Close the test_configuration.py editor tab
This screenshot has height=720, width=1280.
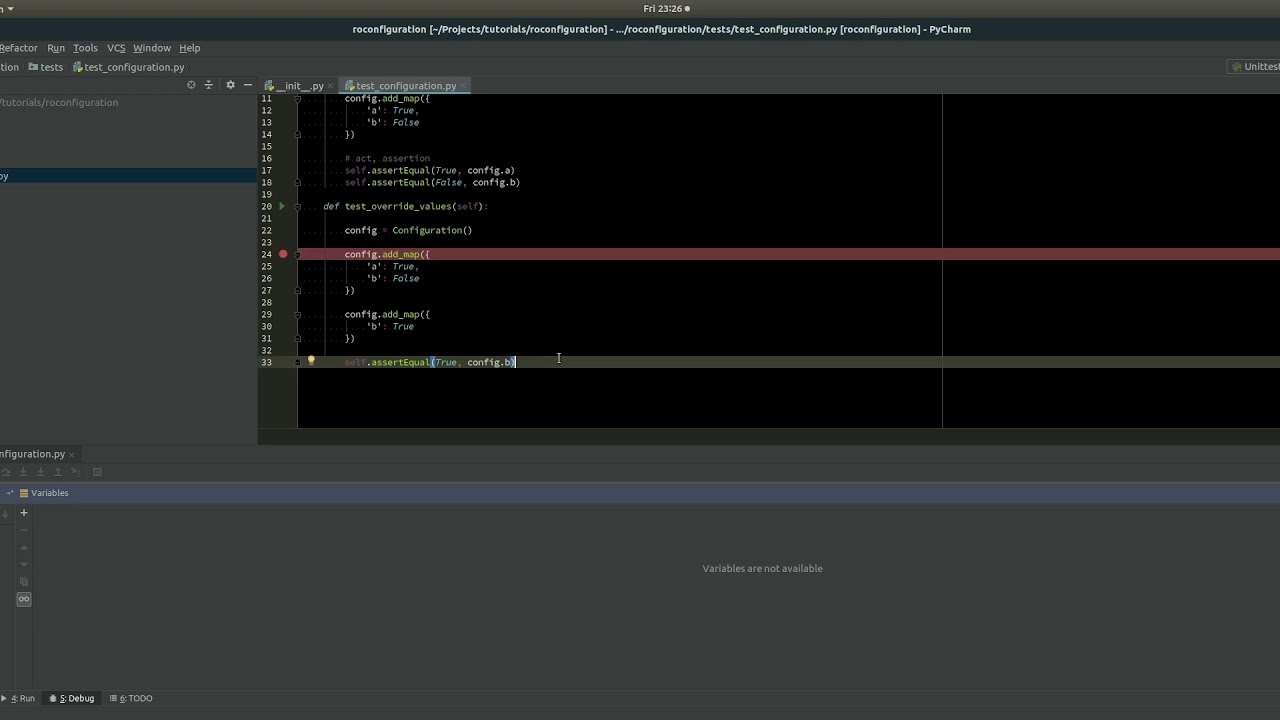464,86
